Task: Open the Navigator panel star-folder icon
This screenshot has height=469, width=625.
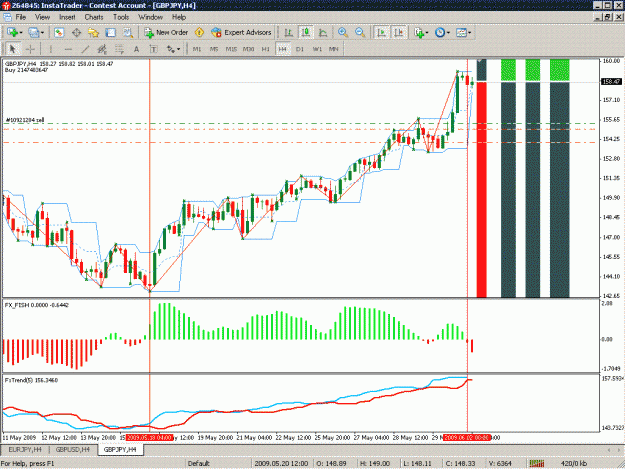Action: [x=93, y=33]
